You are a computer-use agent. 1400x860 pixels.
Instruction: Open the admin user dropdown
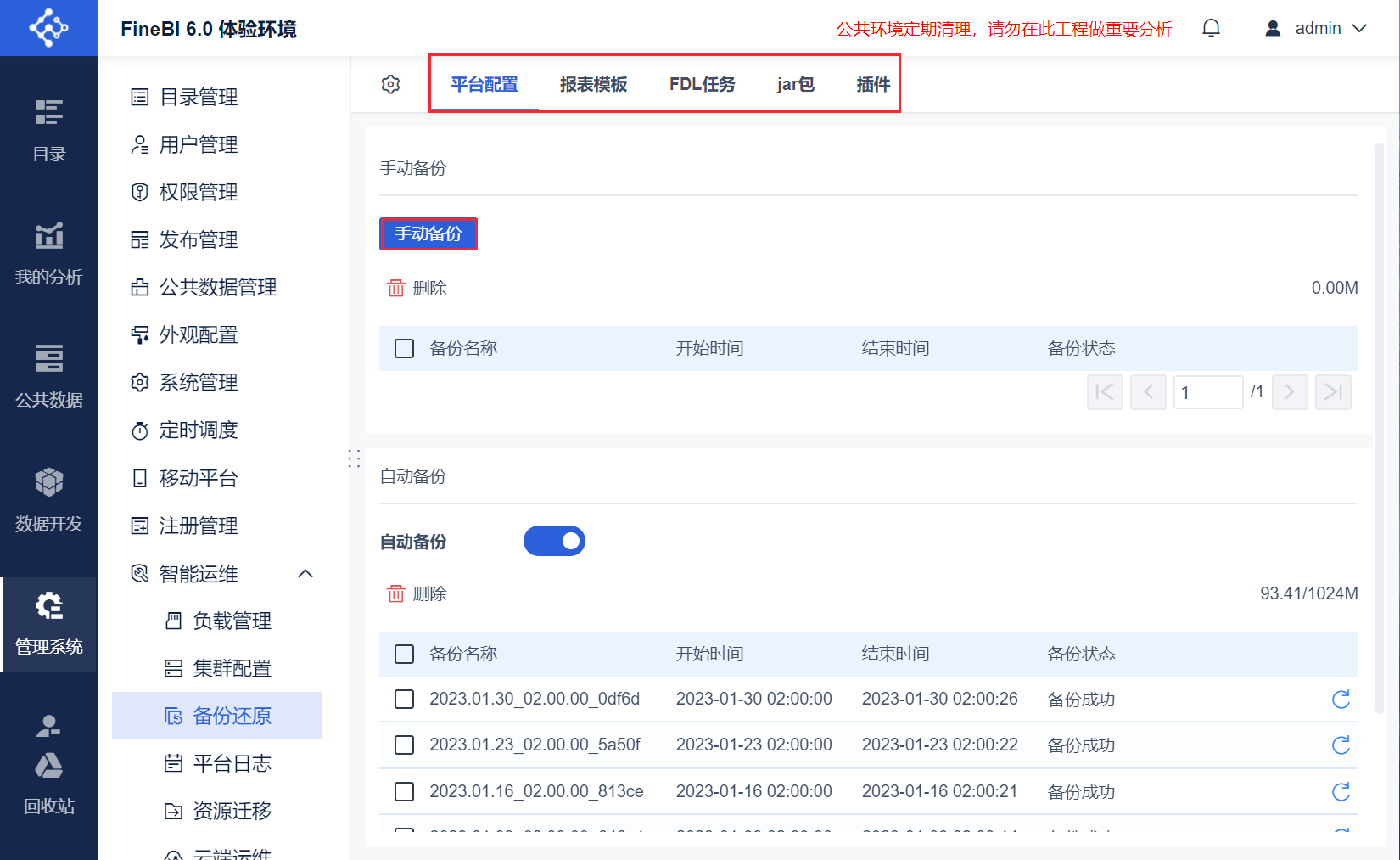[1316, 28]
